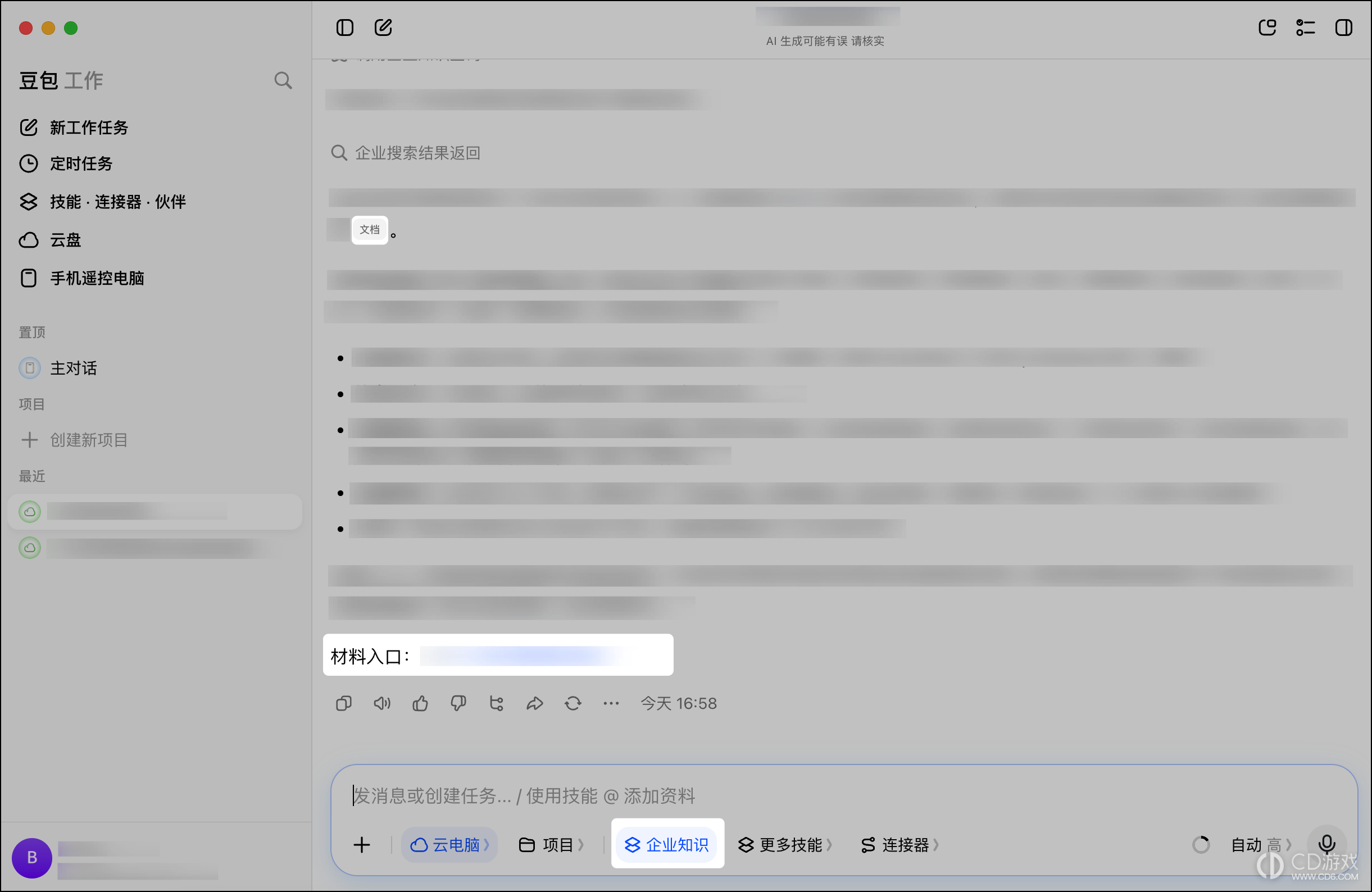Open the search icon beside 豆包 工作
Screen dimensions: 1372x892
tap(283, 81)
